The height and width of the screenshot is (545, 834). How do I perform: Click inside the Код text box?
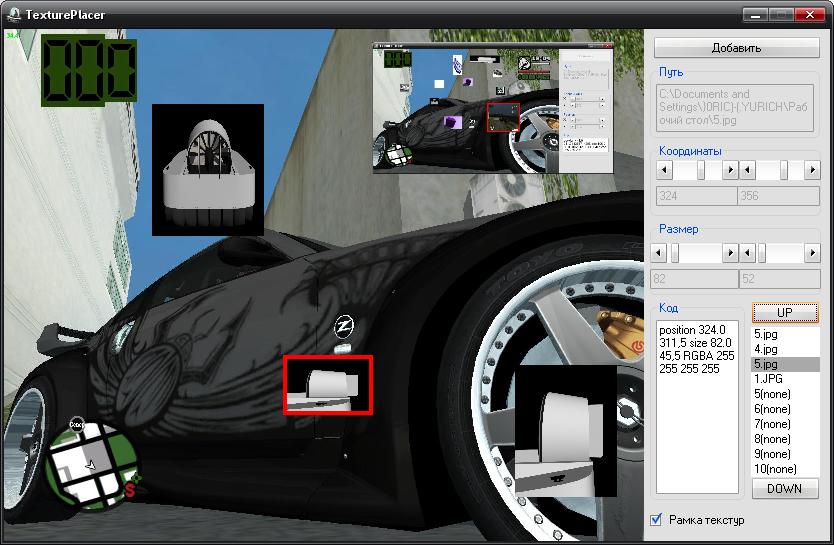pos(697,407)
